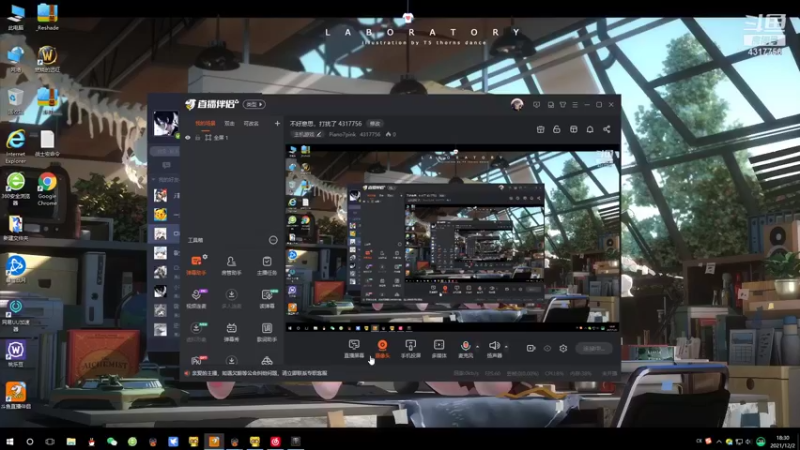Toggle the lock on 全屏1 source
Image resolution: width=800 pixels, height=450 pixels.
click(197, 138)
